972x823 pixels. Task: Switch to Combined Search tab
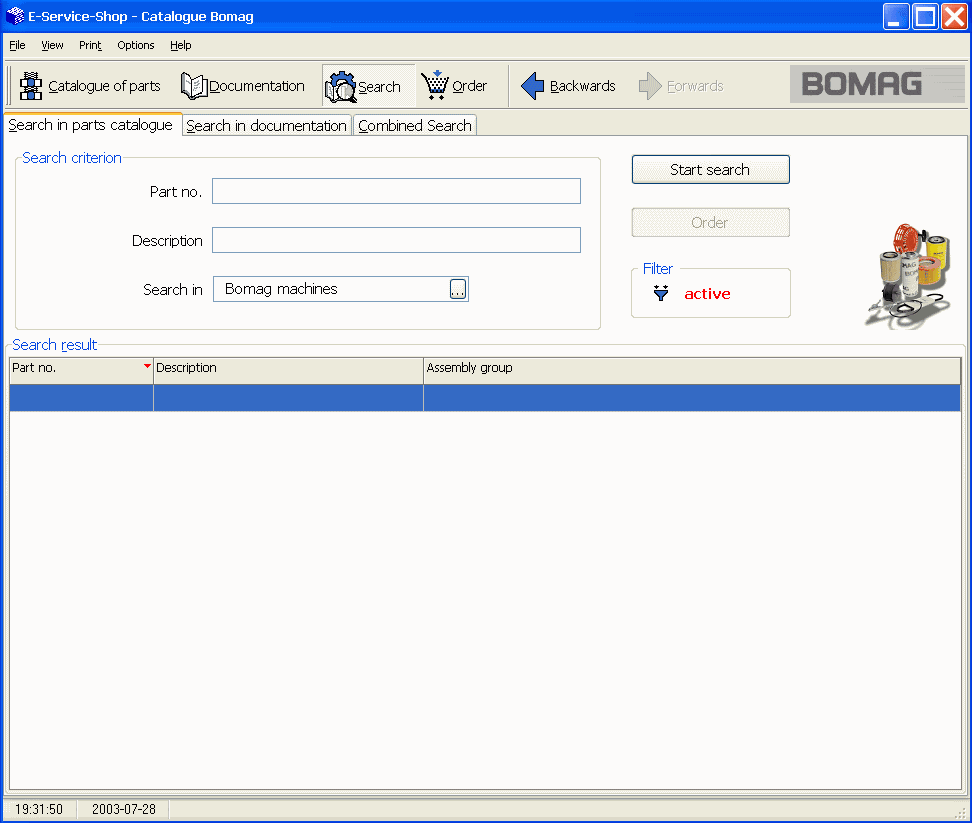pyautogui.click(x=415, y=125)
